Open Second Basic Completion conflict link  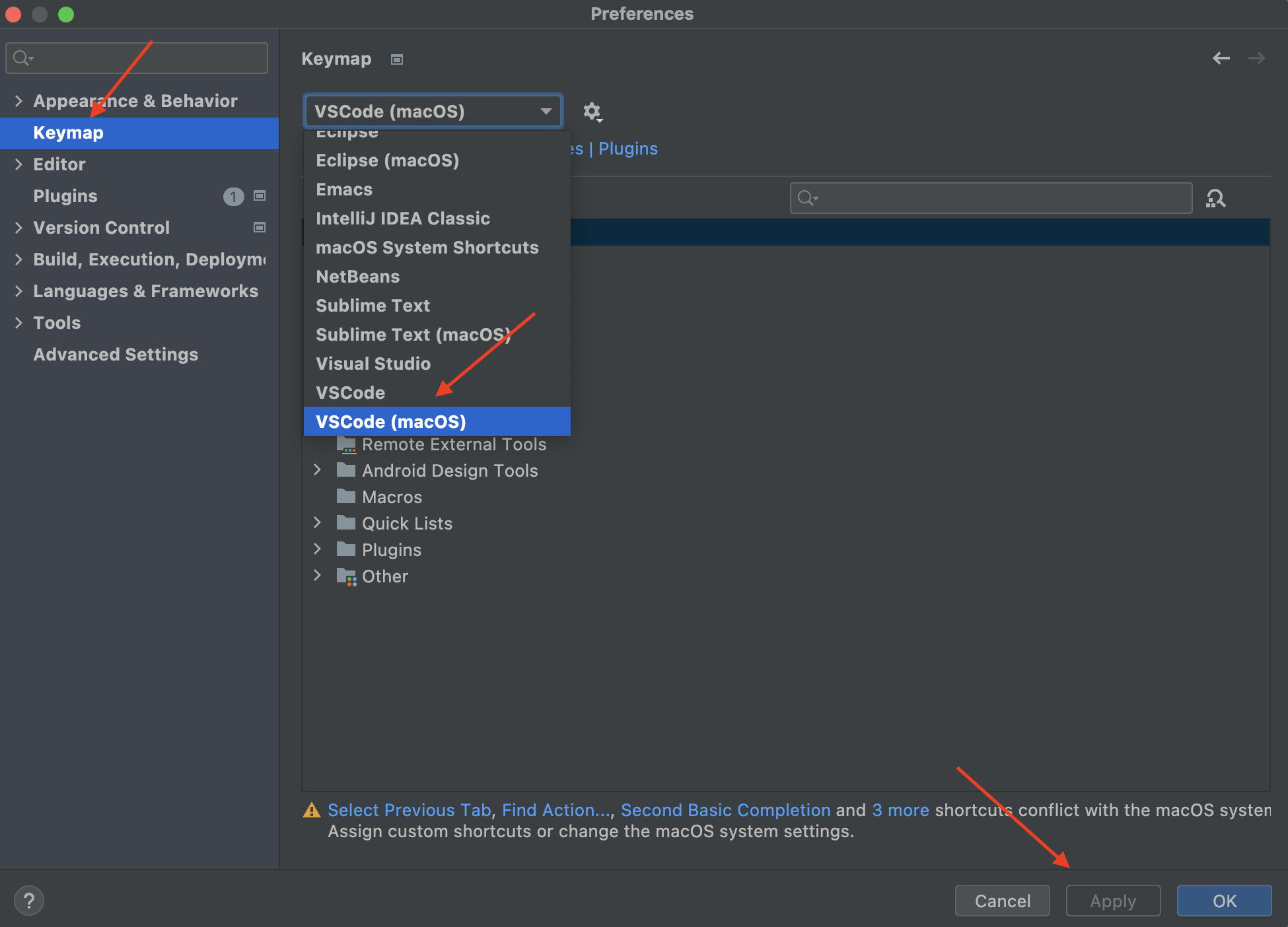tap(726, 810)
